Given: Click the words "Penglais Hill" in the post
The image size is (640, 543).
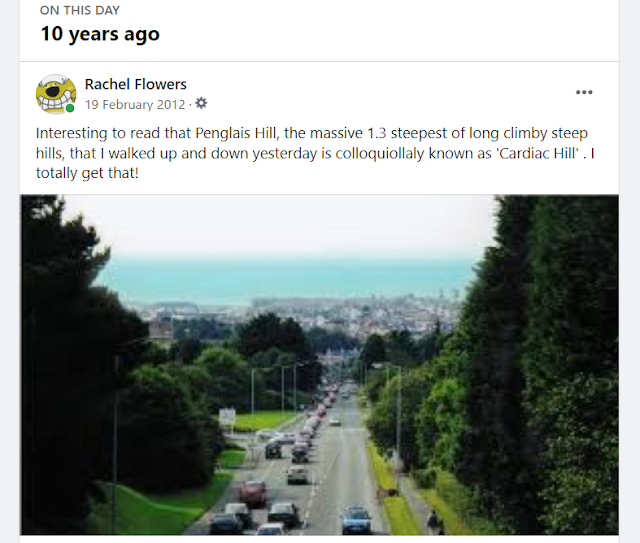Looking at the screenshot, I should point(191,133).
